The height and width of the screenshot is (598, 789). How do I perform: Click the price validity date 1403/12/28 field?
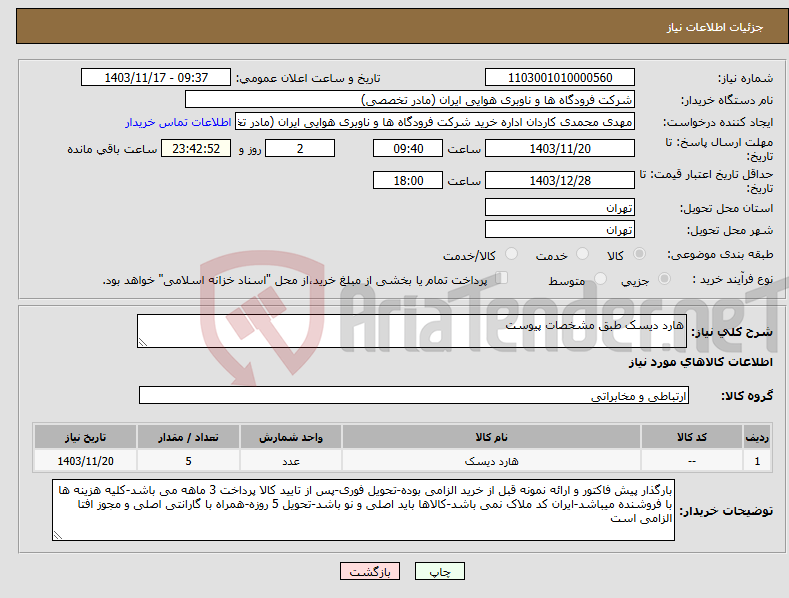pyautogui.click(x=560, y=180)
